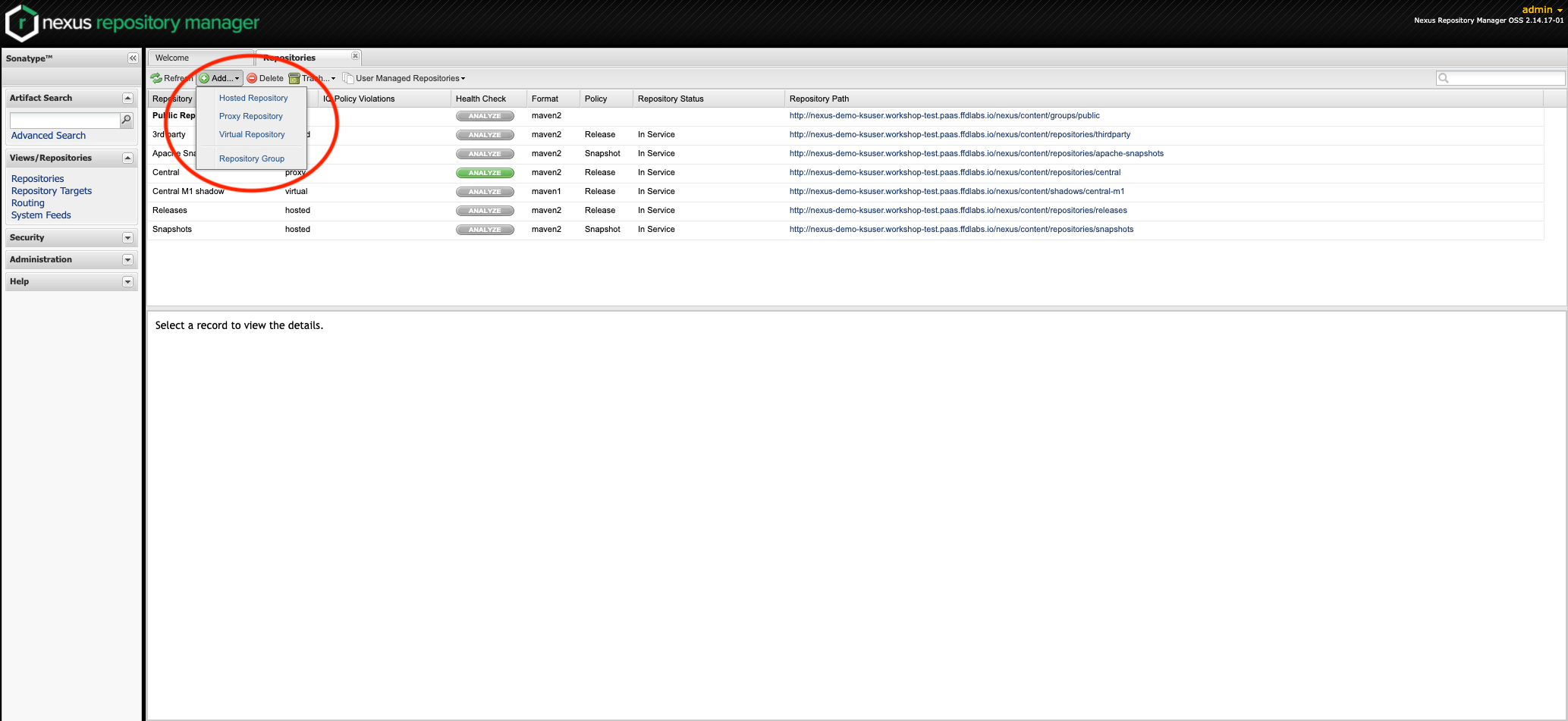Sort by the Repository Status column header
The image size is (1568, 721).
pyautogui.click(x=709, y=99)
